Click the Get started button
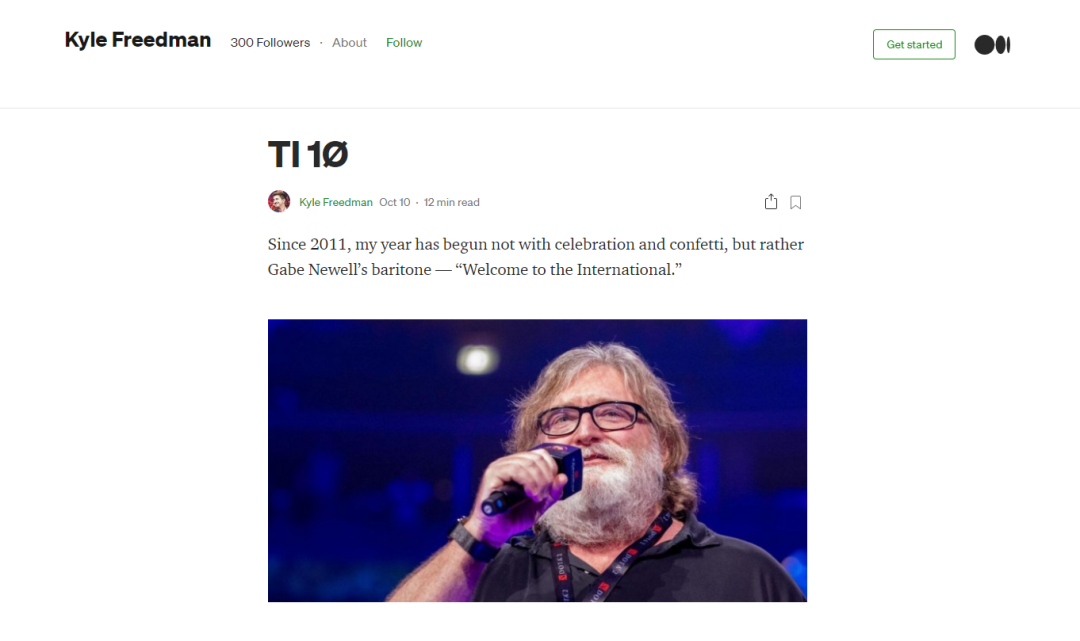The width and height of the screenshot is (1080, 641). pyautogui.click(x=914, y=44)
